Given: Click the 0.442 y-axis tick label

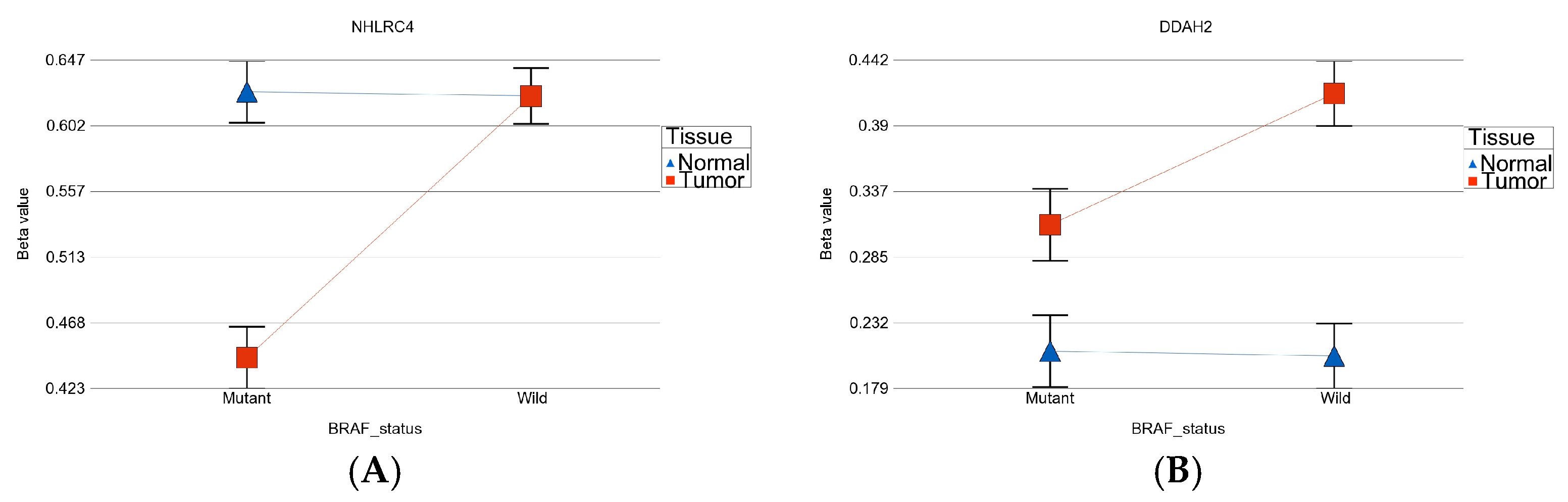Looking at the screenshot, I should (x=869, y=60).
